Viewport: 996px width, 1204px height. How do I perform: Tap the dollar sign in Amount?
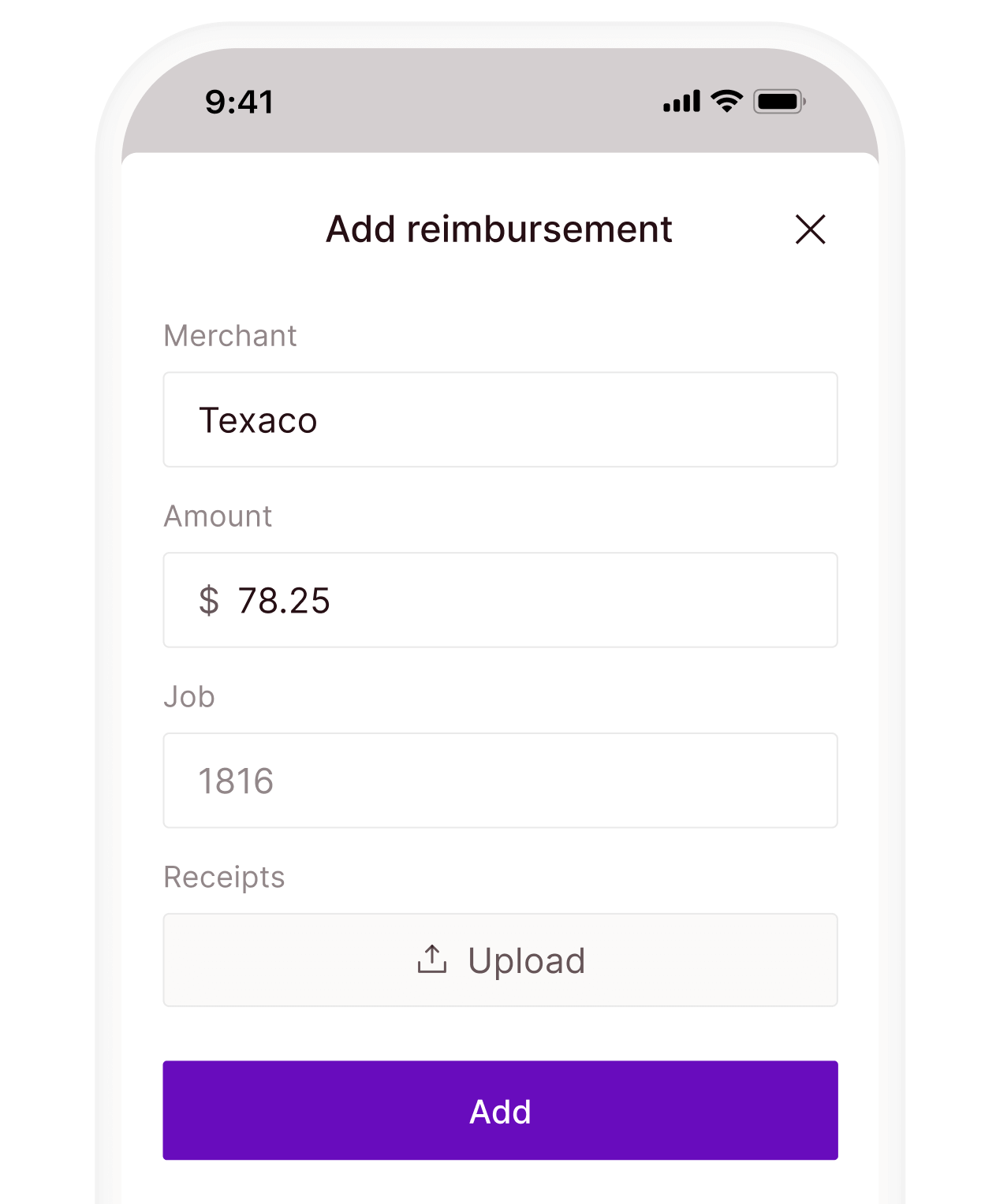tap(209, 601)
